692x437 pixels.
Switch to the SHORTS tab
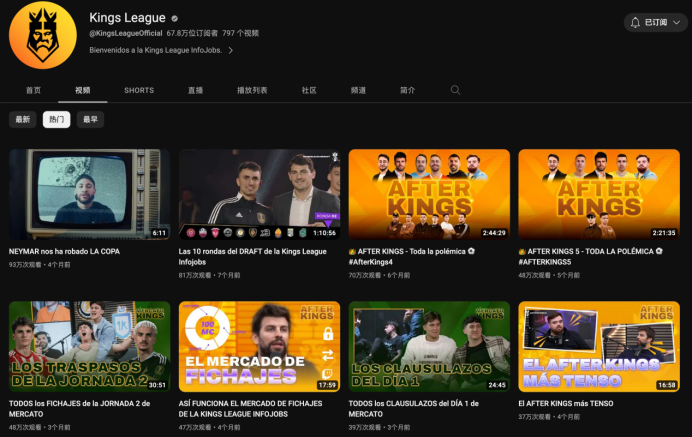click(139, 90)
